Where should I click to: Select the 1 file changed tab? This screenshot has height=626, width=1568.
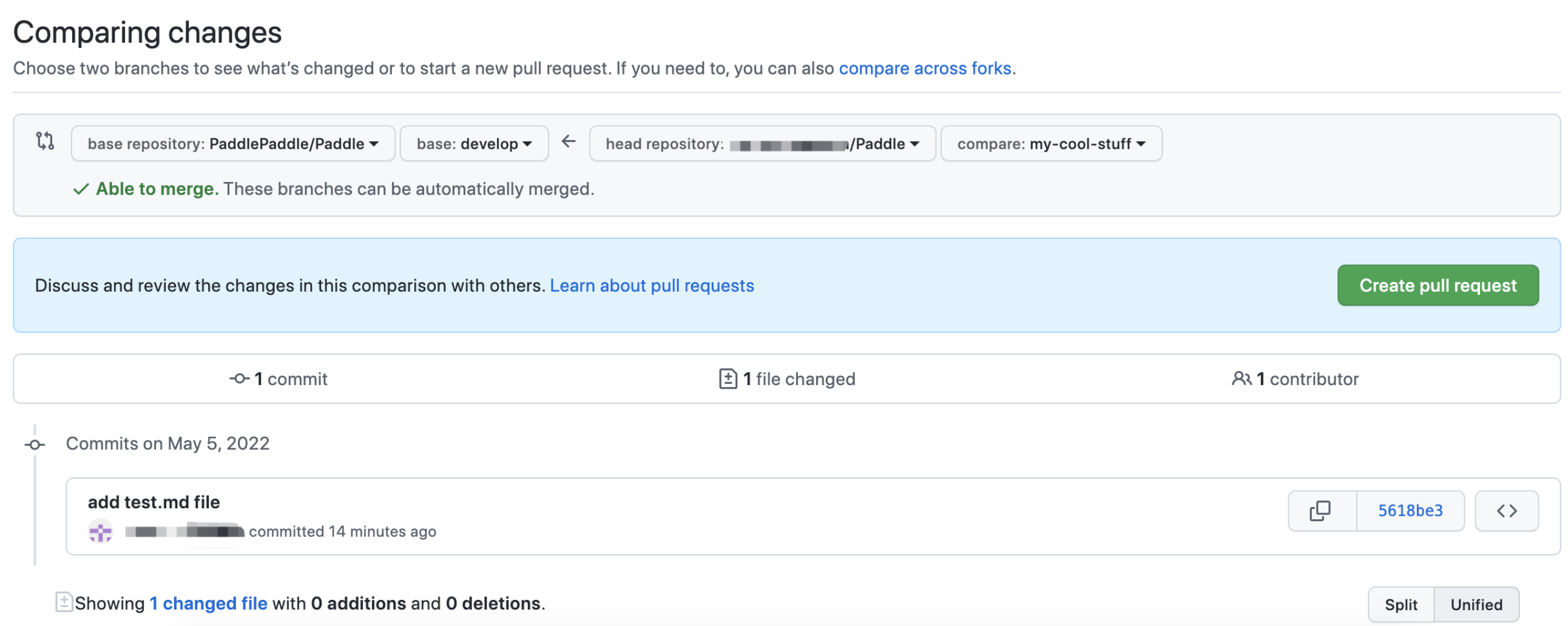[787, 379]
